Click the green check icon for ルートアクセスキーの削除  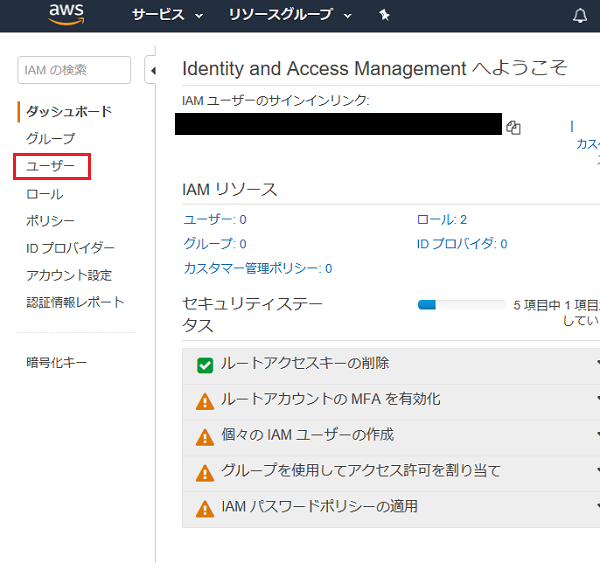point(205,365)
